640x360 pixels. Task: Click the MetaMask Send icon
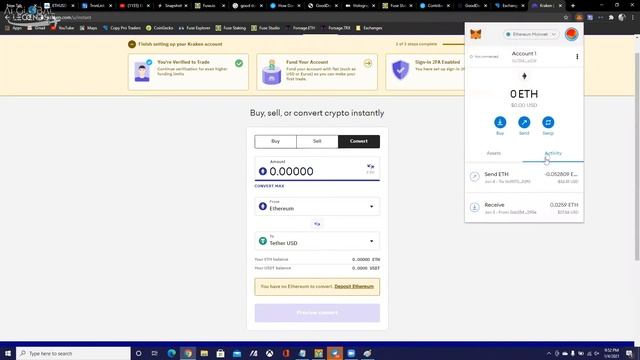coord(524,122)
